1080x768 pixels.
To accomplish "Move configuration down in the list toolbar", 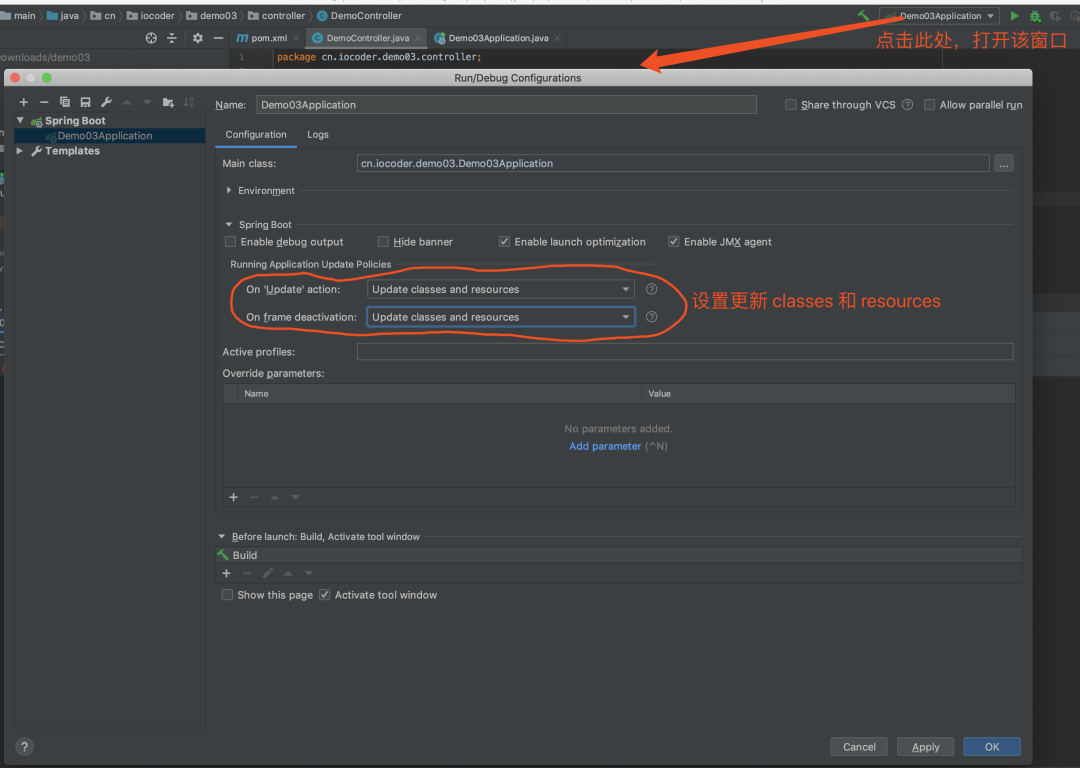I will (147, 102).
